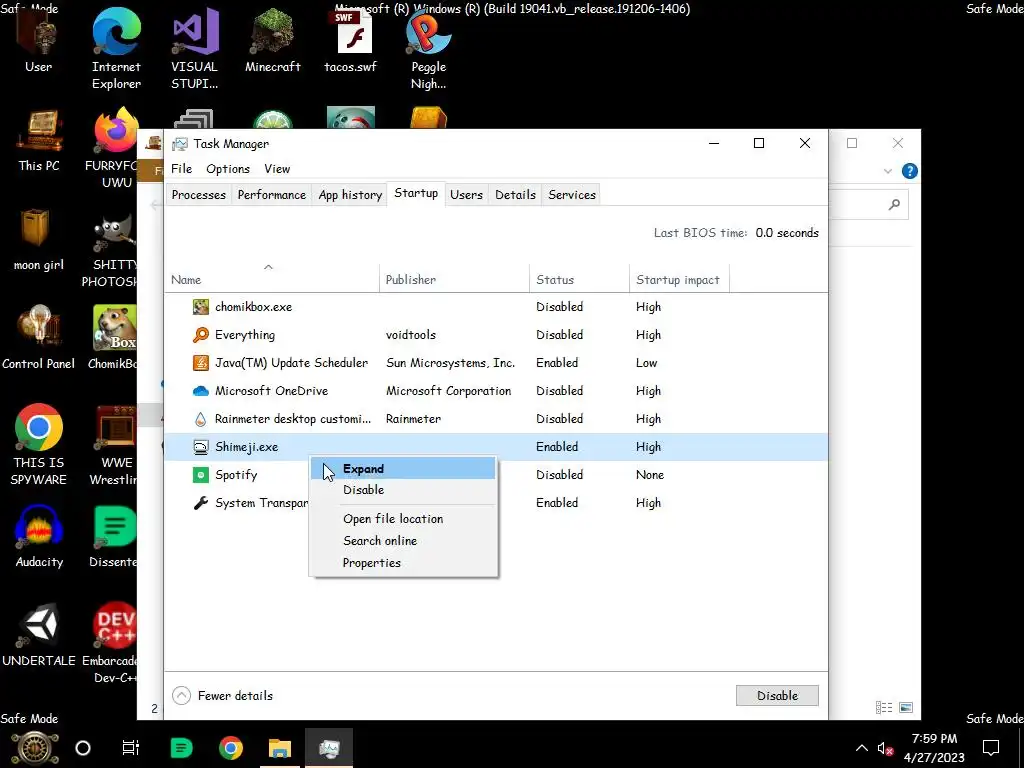
Task: Click the Disable button at bottom right
Action: pyautogui.click(x=777, y=696)
